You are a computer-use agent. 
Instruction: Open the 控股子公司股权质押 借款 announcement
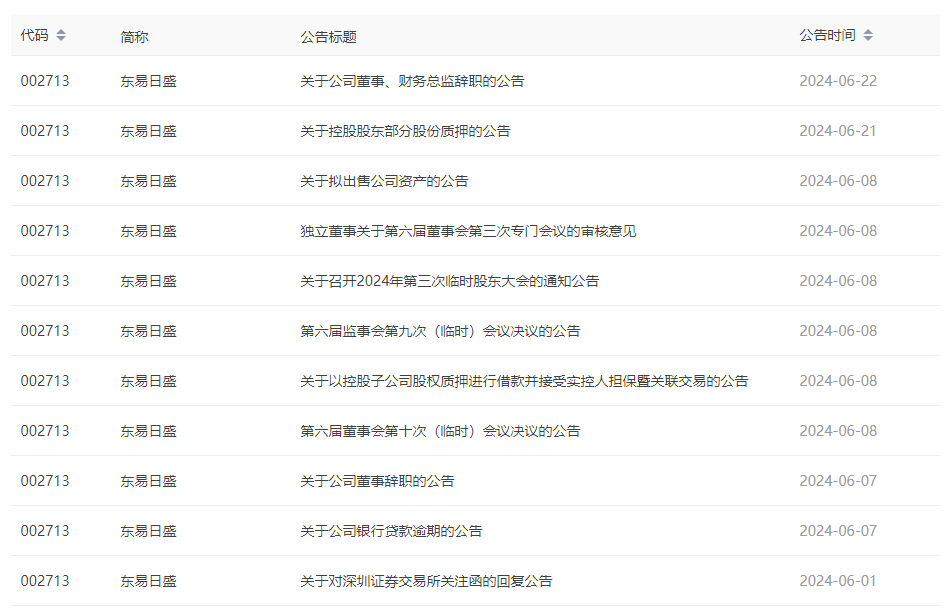(x=524, y=381)
